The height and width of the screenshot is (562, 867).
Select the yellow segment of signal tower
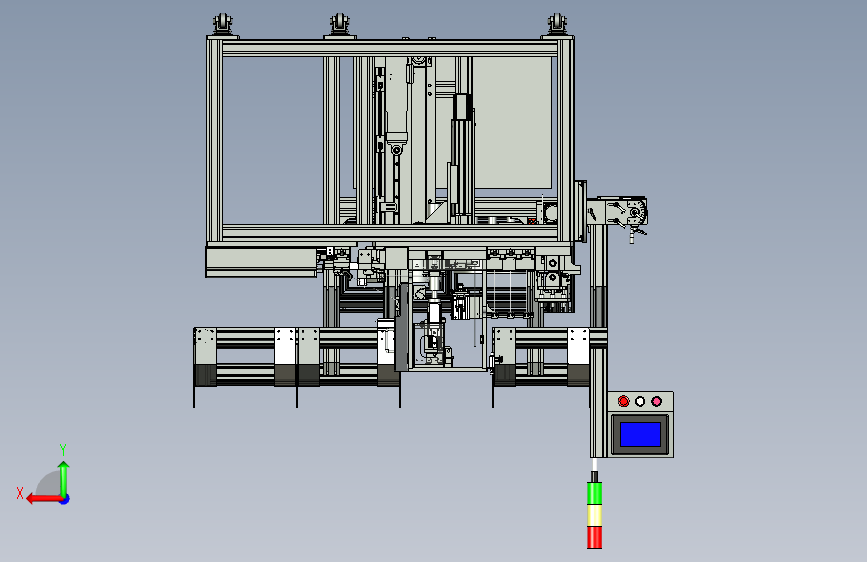[x=594, y=516]
